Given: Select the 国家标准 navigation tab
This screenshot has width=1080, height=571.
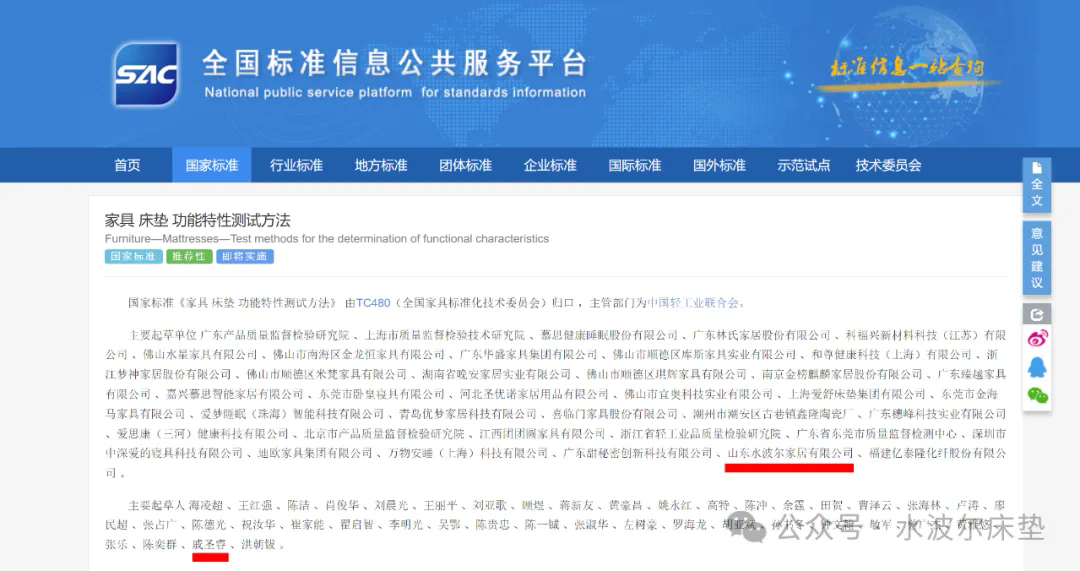Looking at the screenshot, I should (x=211, y=165).
